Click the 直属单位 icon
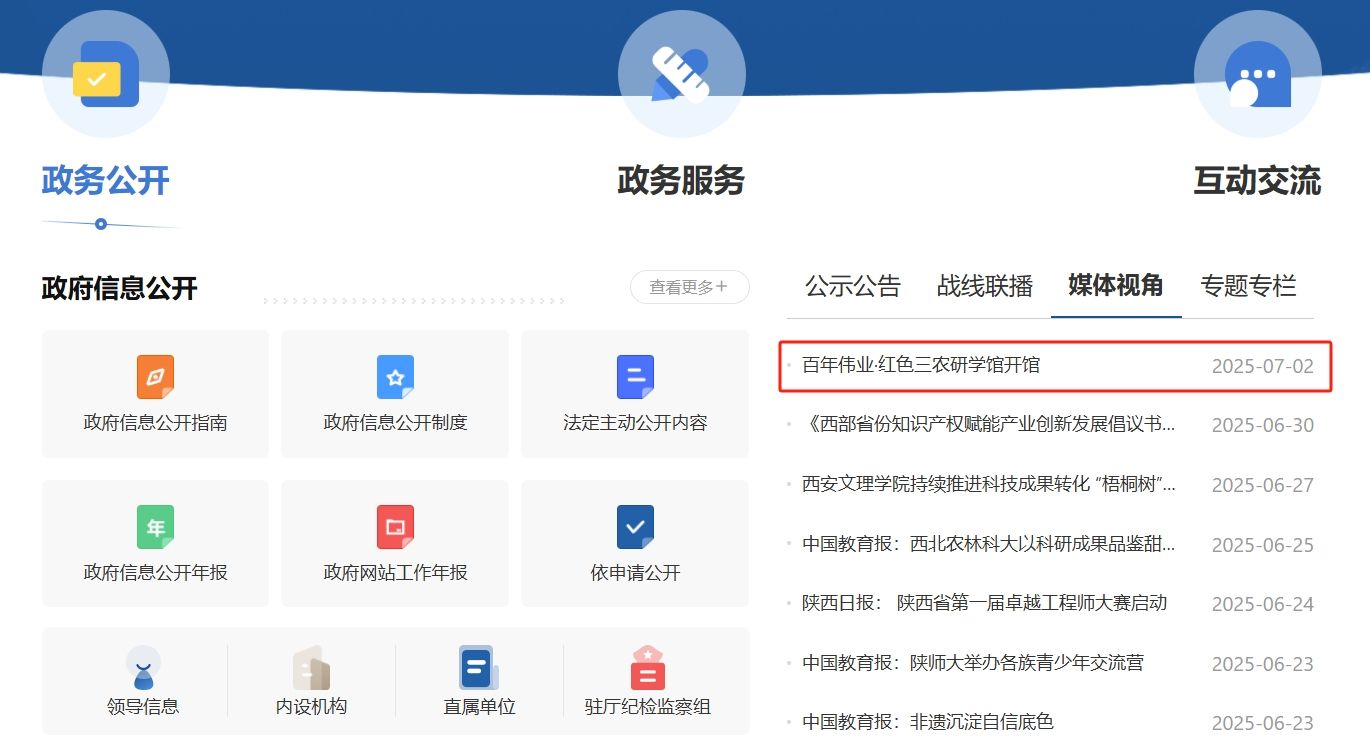 [479, 667]
